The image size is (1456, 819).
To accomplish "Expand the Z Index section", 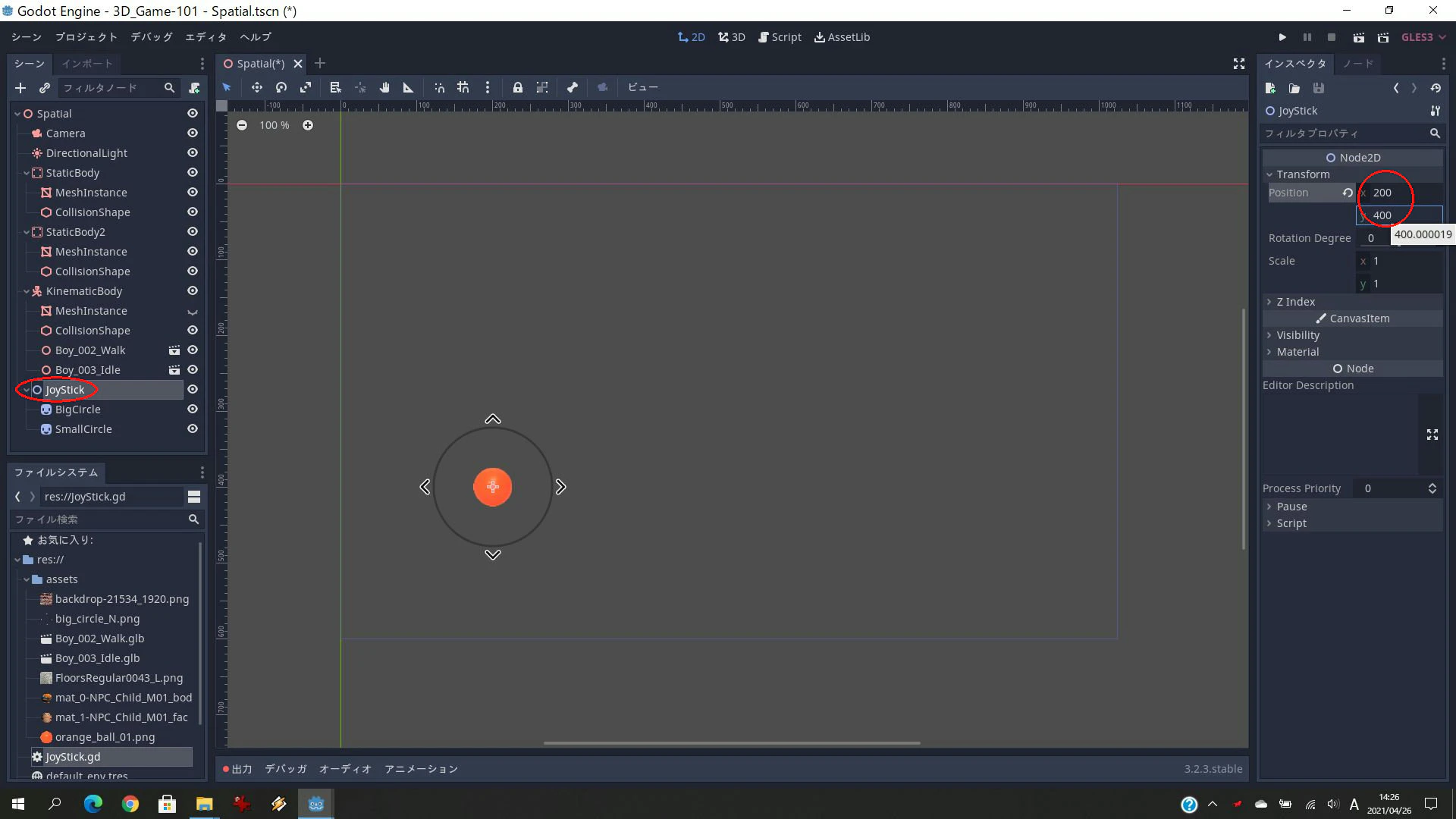I will point(1352,302).
